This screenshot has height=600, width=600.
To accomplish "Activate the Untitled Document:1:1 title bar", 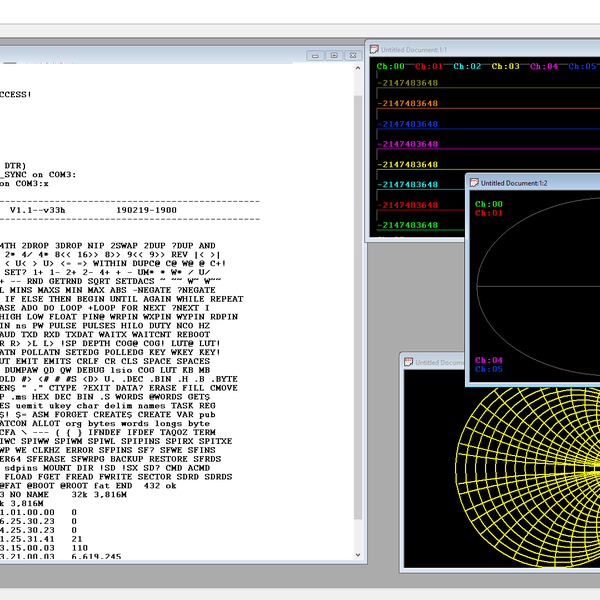I will 484,49.
